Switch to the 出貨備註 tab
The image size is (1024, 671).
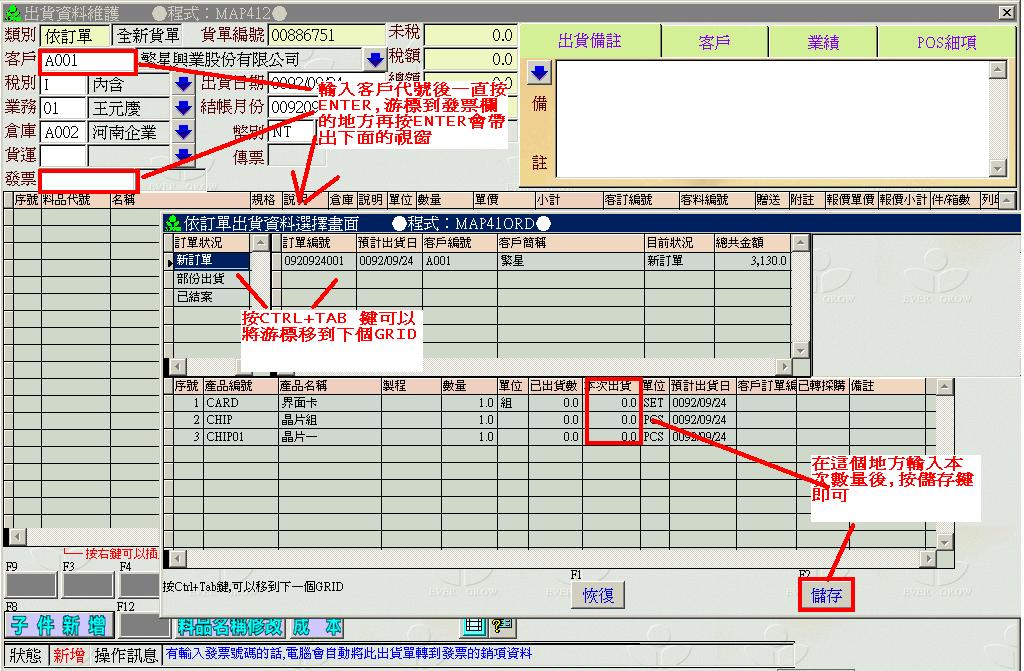[590, 42]
